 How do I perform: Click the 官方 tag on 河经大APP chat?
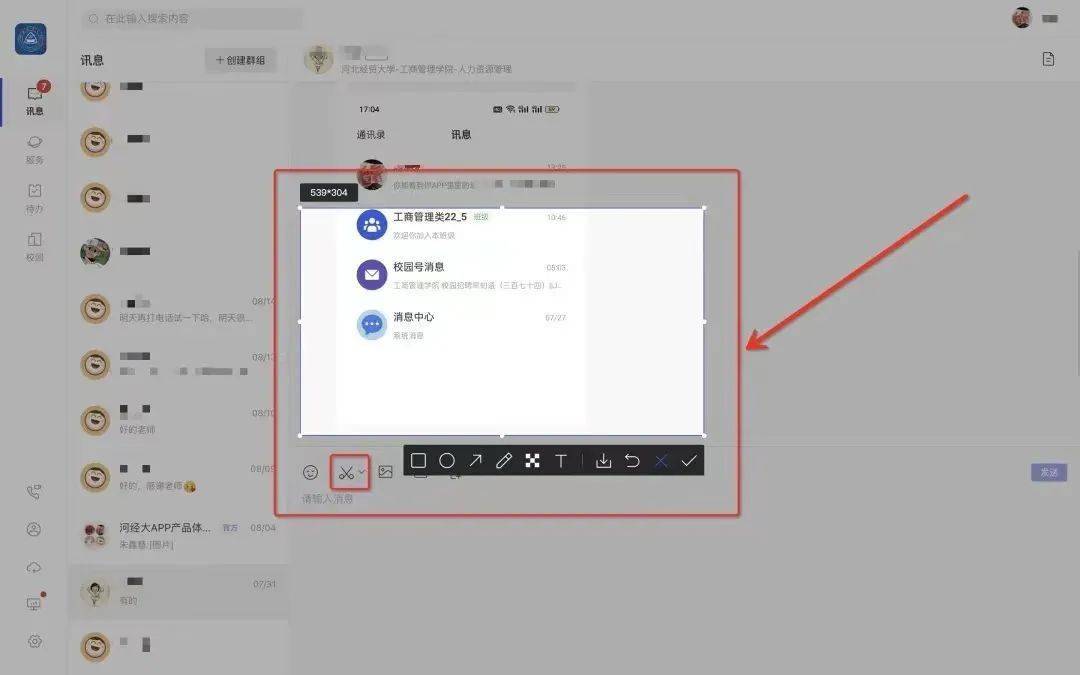(230, 528)
